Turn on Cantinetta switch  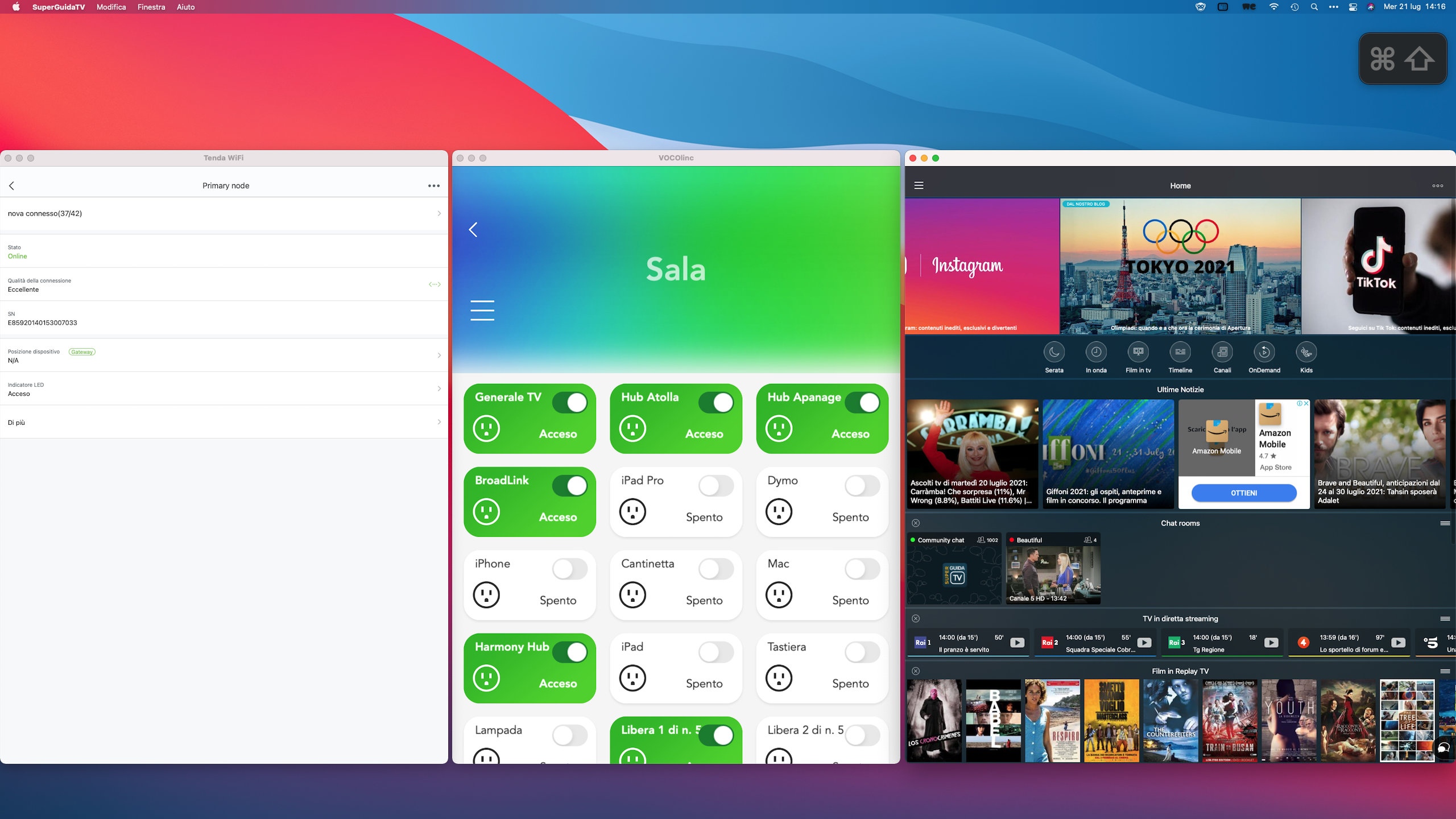[715, 569]
